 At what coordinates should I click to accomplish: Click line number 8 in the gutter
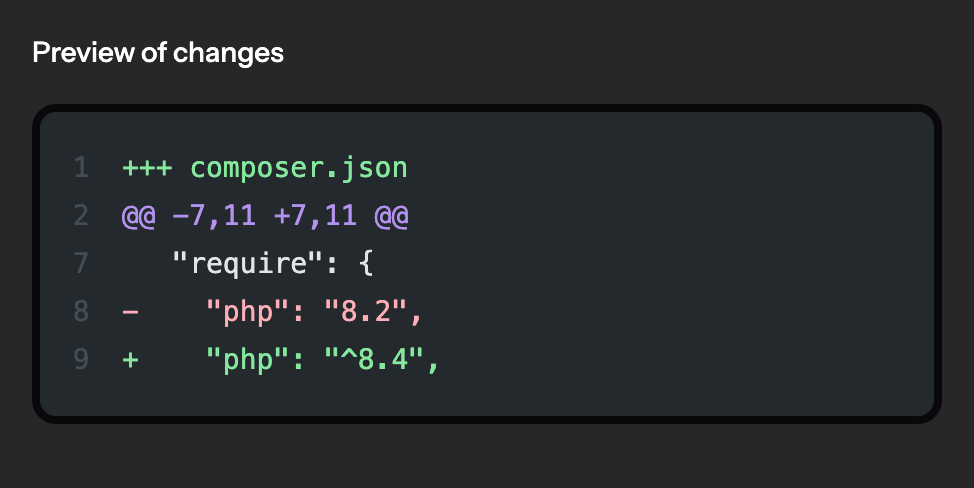click(x=81, y=311)
